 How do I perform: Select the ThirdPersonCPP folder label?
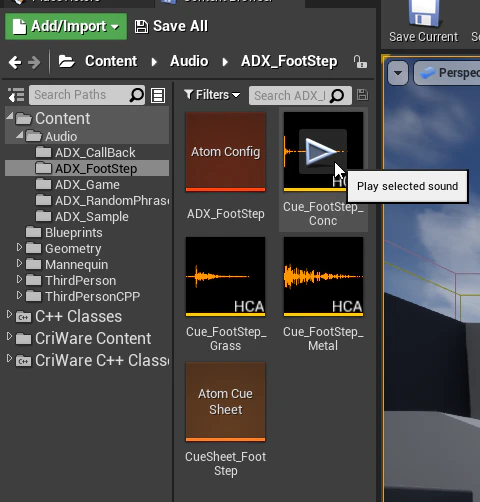coord(92,297)
